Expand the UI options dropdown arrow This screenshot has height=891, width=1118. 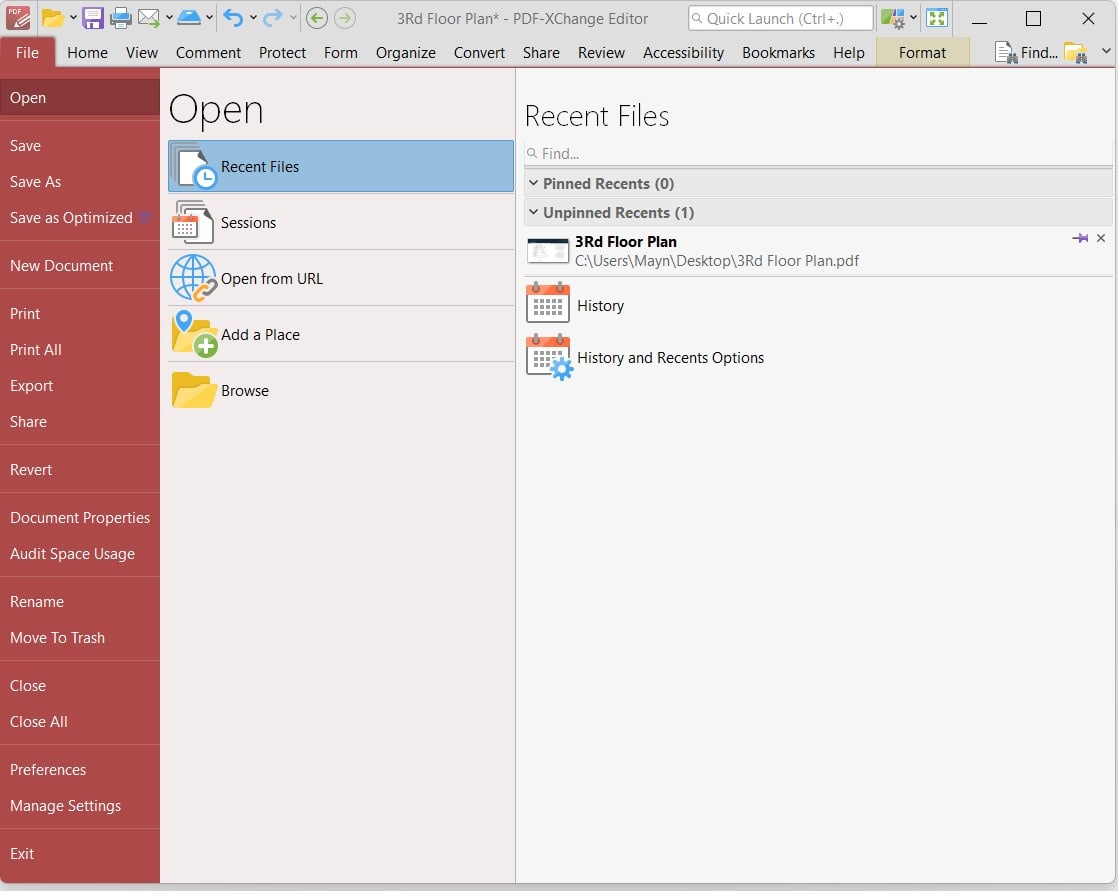click(913, 18)
